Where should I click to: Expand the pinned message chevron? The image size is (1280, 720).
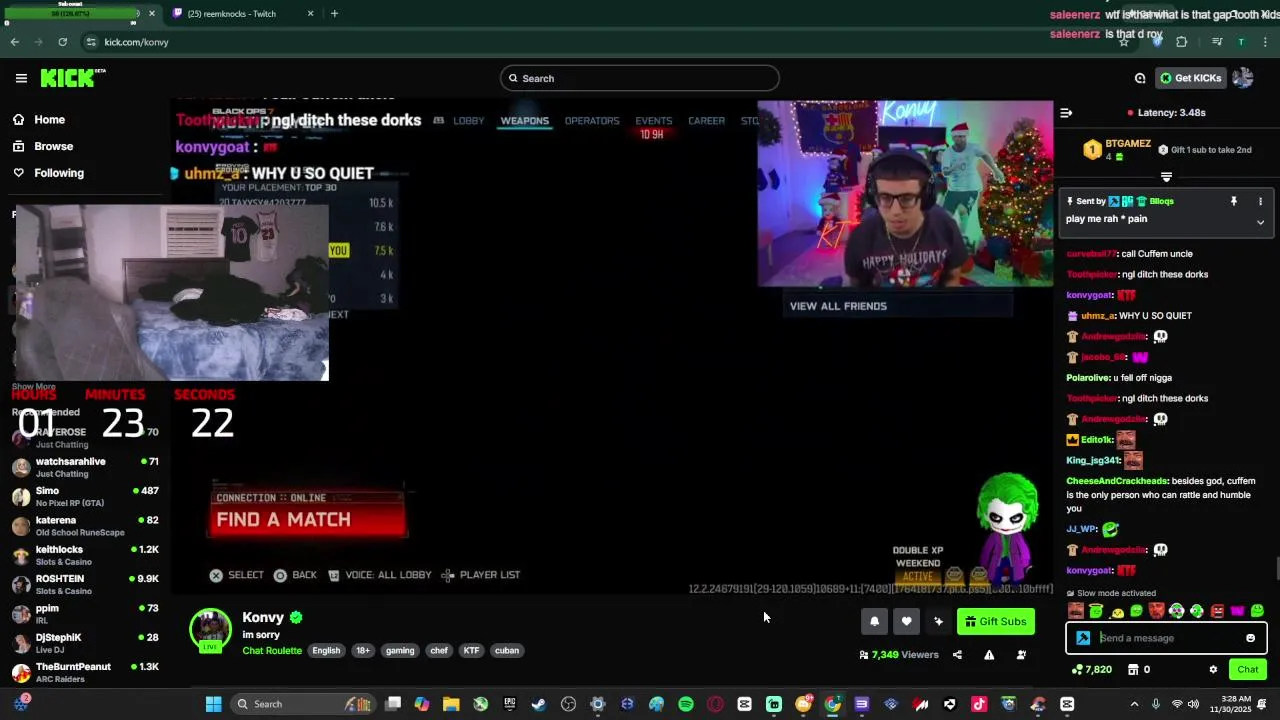coord(1260,222)
